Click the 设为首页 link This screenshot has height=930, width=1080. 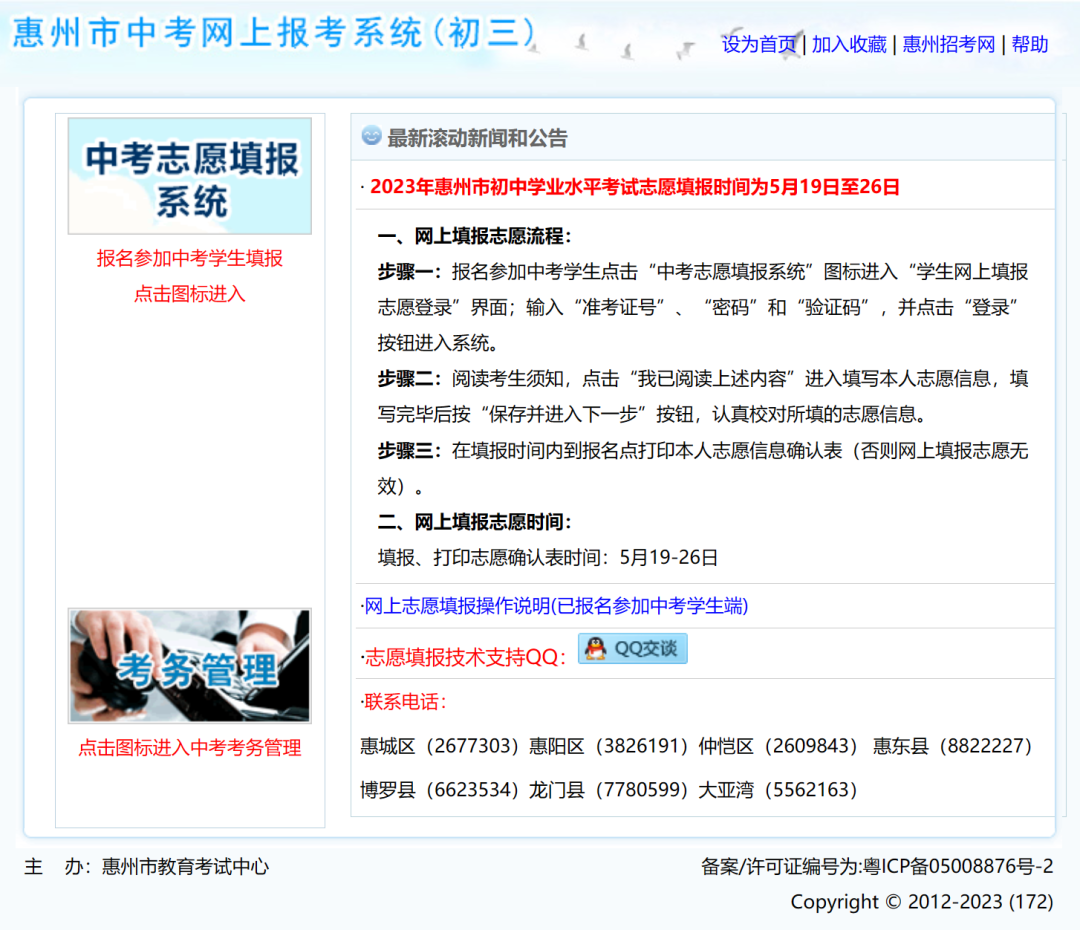[x=758, y=45]
